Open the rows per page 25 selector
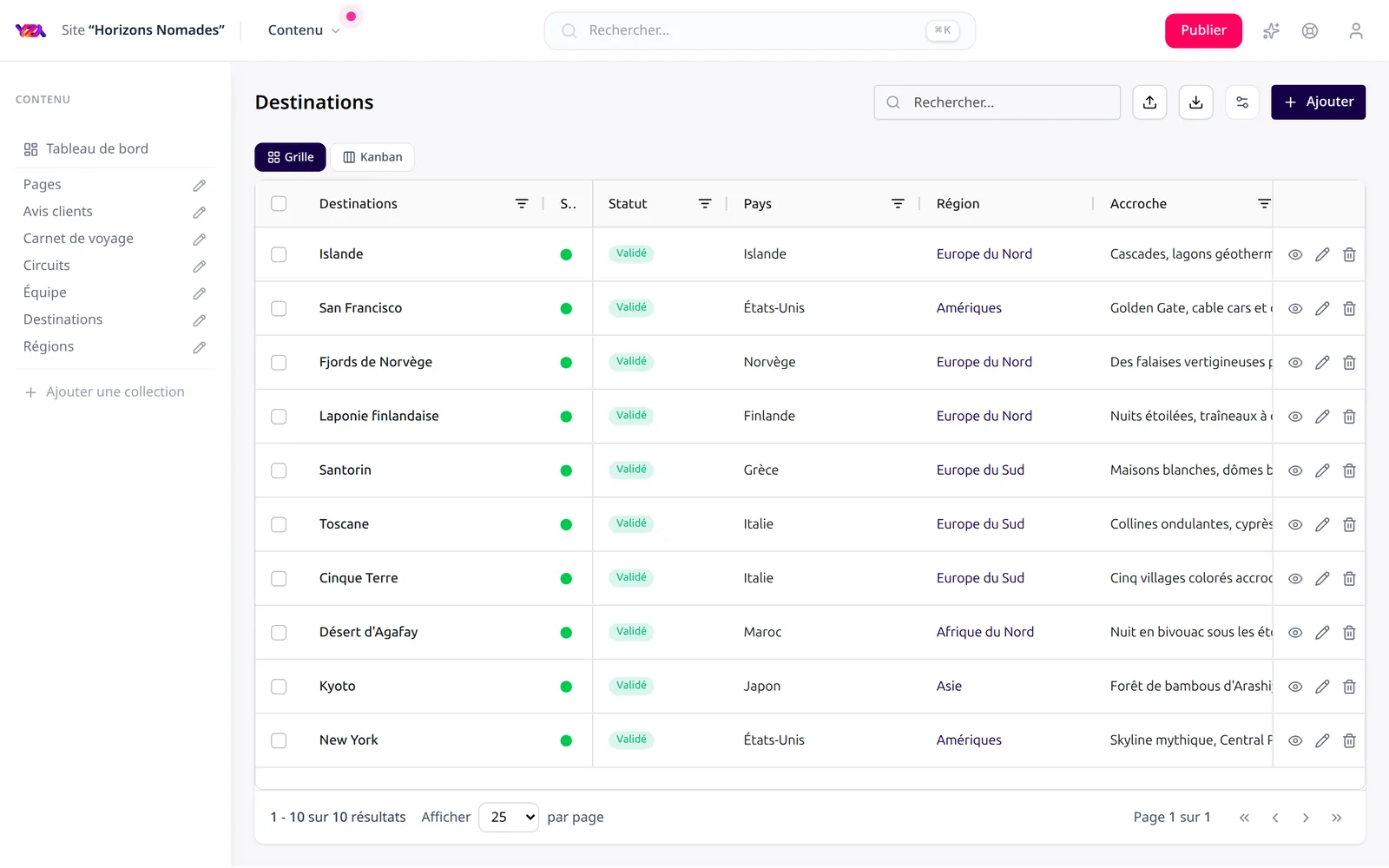 pos(509,817)
